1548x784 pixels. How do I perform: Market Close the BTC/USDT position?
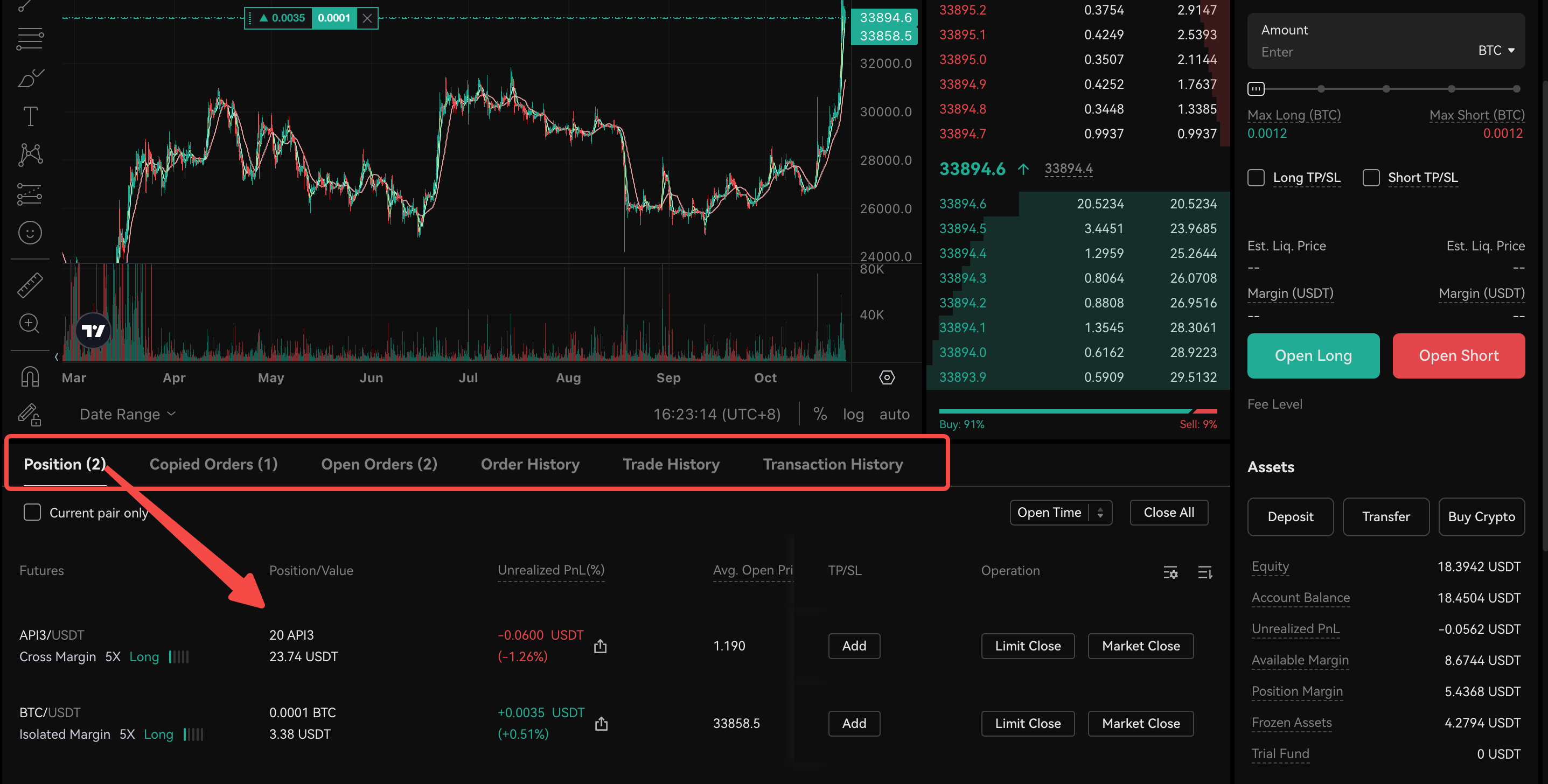[1140, 723]
